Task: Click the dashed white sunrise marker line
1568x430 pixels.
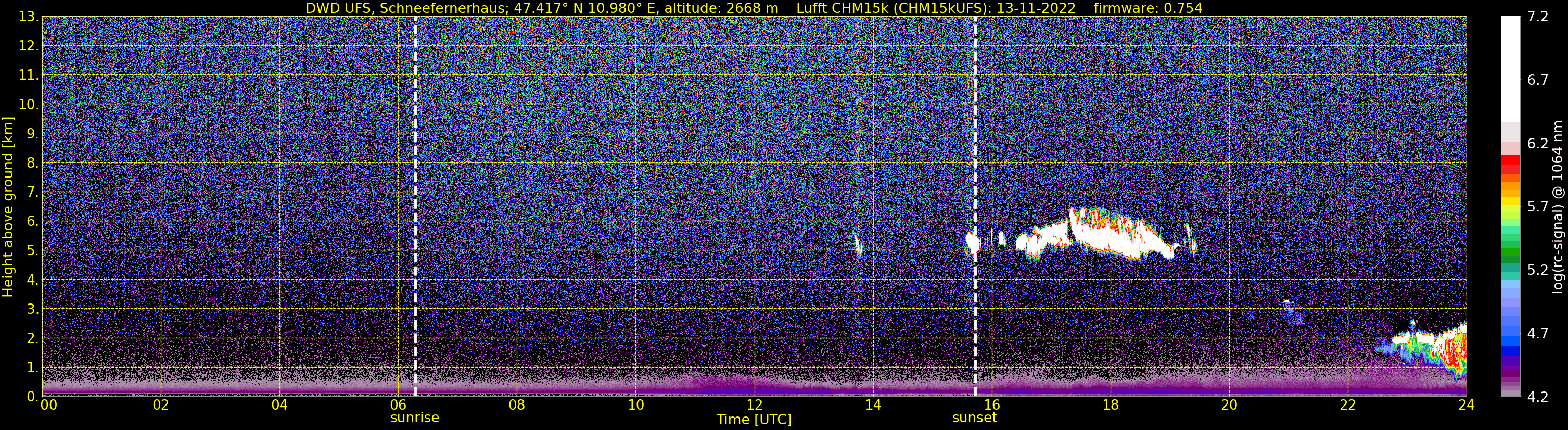Action: 415,207
